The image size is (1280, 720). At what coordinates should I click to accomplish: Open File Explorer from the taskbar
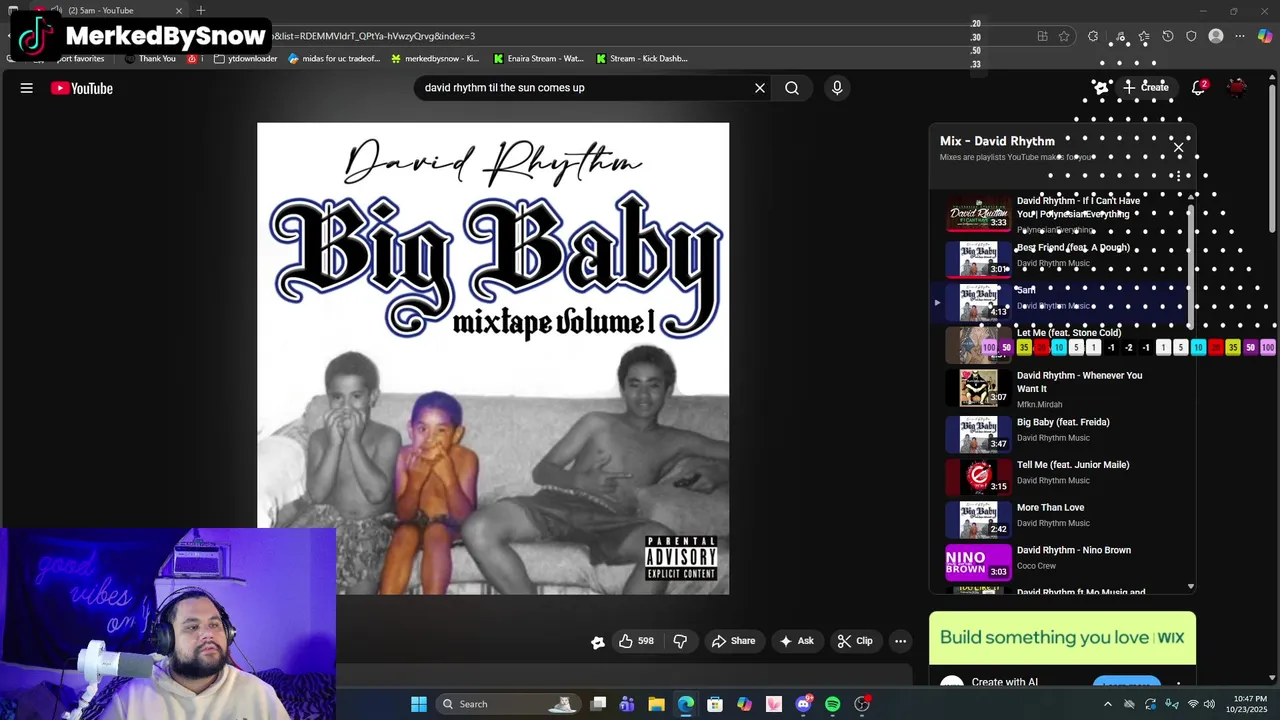pyautogui.click(x=656, y=704)
